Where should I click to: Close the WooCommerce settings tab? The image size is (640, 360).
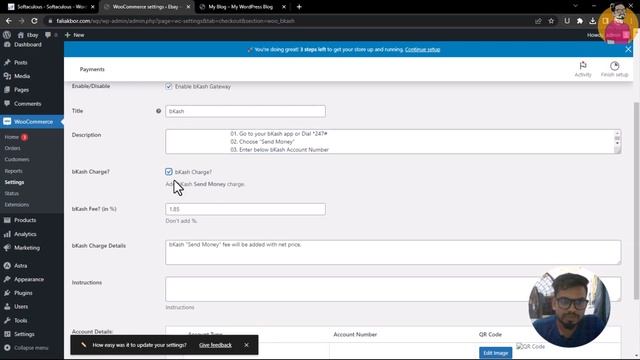pyautogui.click(x=188, y=7)
